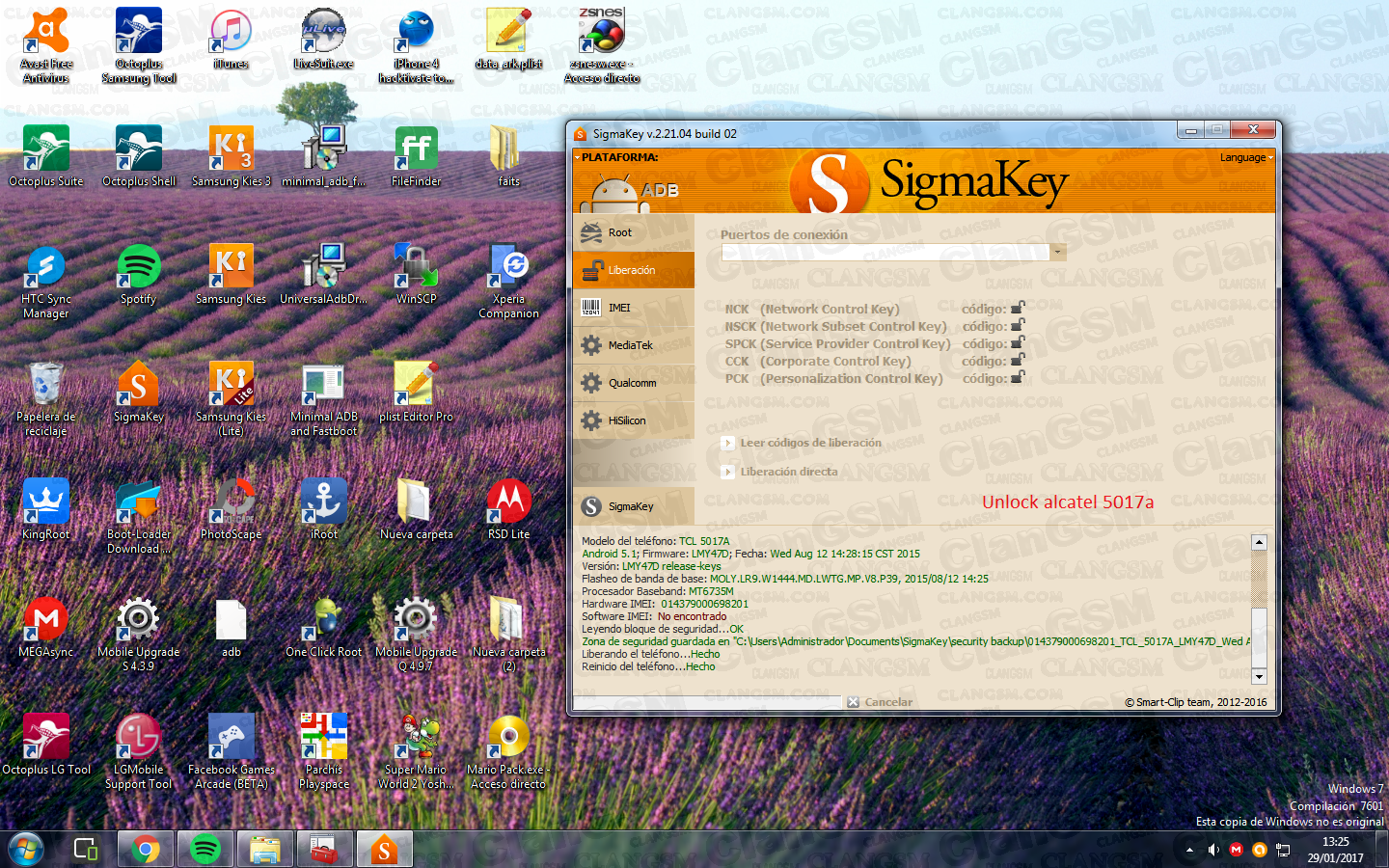Open Chrome from the taskbar

(146, 850)
